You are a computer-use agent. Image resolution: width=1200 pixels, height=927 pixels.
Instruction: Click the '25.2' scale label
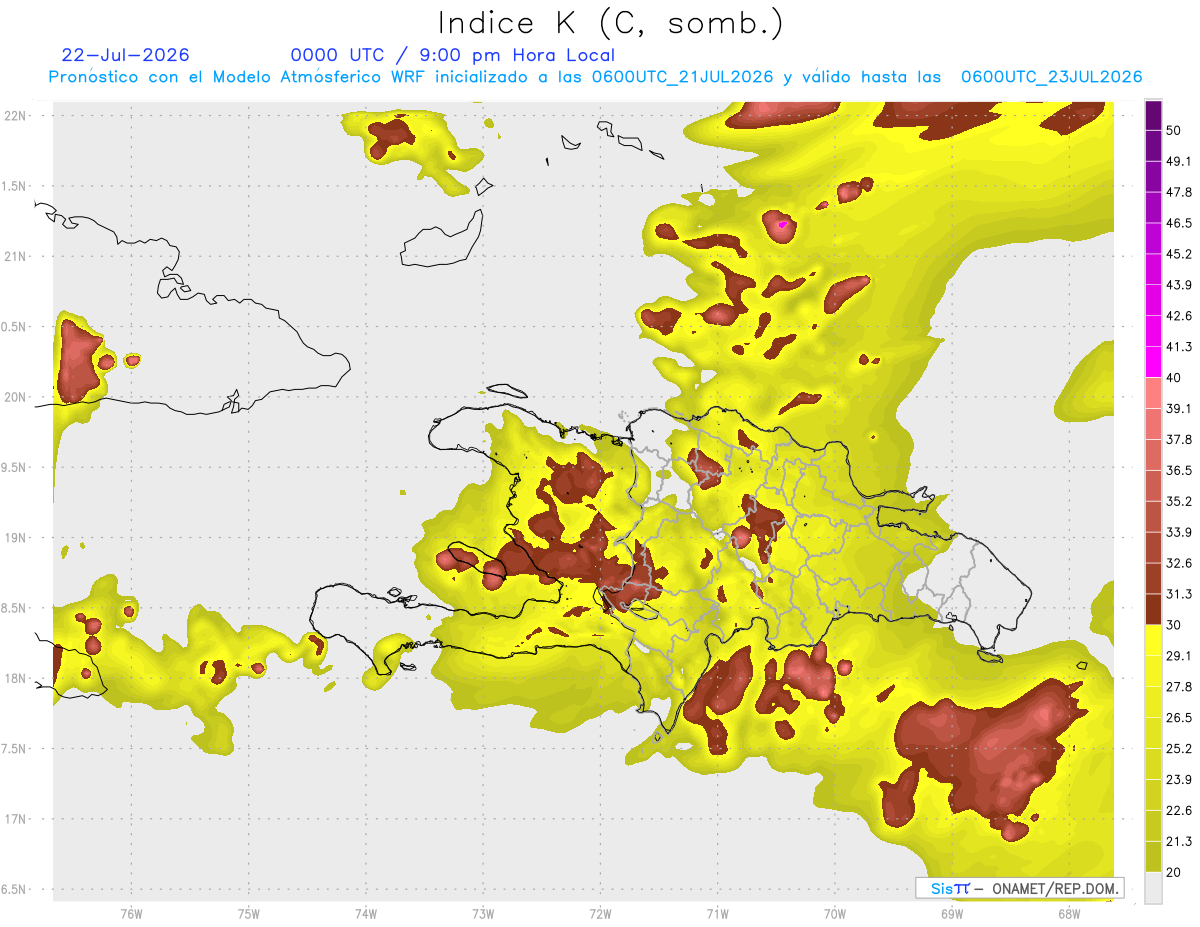[x=1179, y=748]
